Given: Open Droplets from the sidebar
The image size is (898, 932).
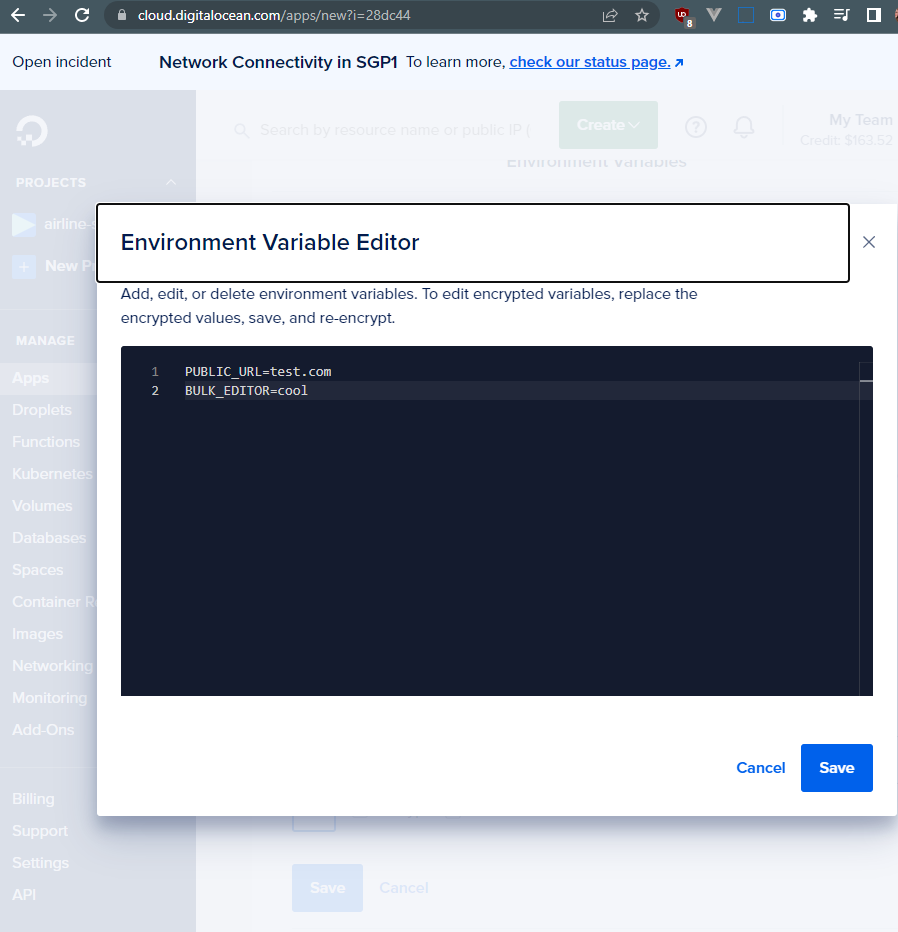Looking at the screenshot, I should pyautogui.click(x=42, y=409).
